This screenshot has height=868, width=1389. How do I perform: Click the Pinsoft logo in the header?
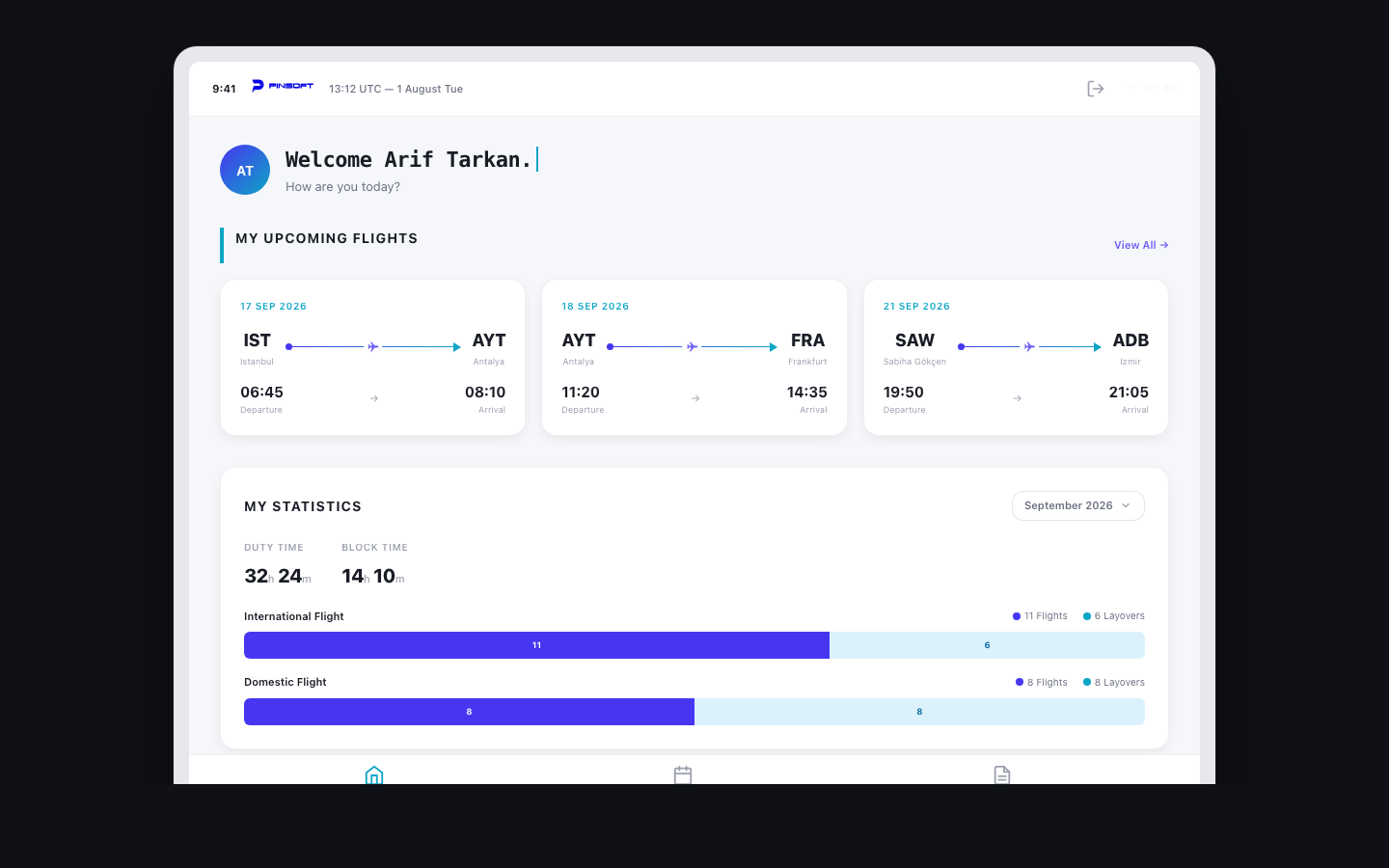point(283,86)
